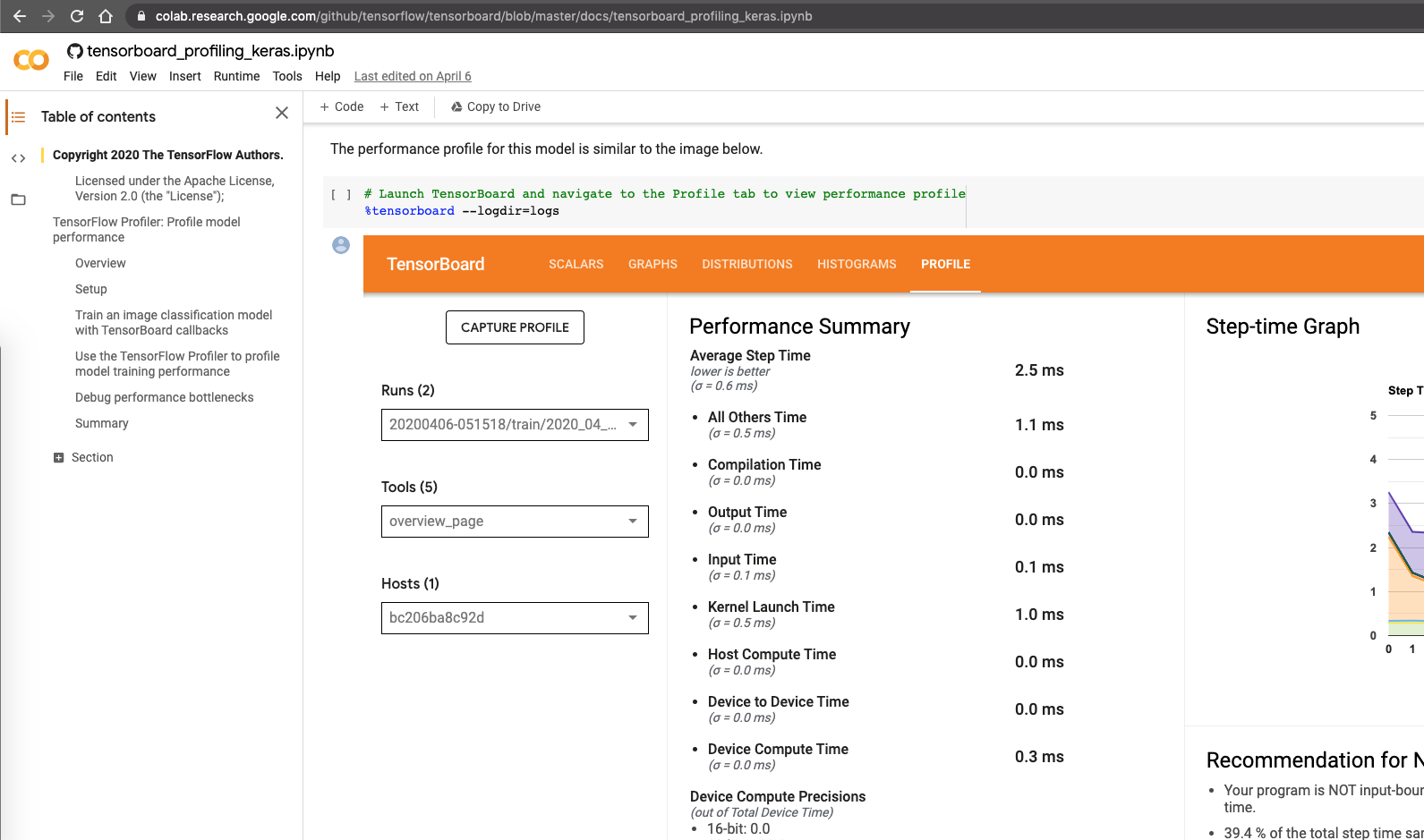Click the Performance Summary heading
The height and width of the screenshot is (840, 1424).
[x=799, y=327]
